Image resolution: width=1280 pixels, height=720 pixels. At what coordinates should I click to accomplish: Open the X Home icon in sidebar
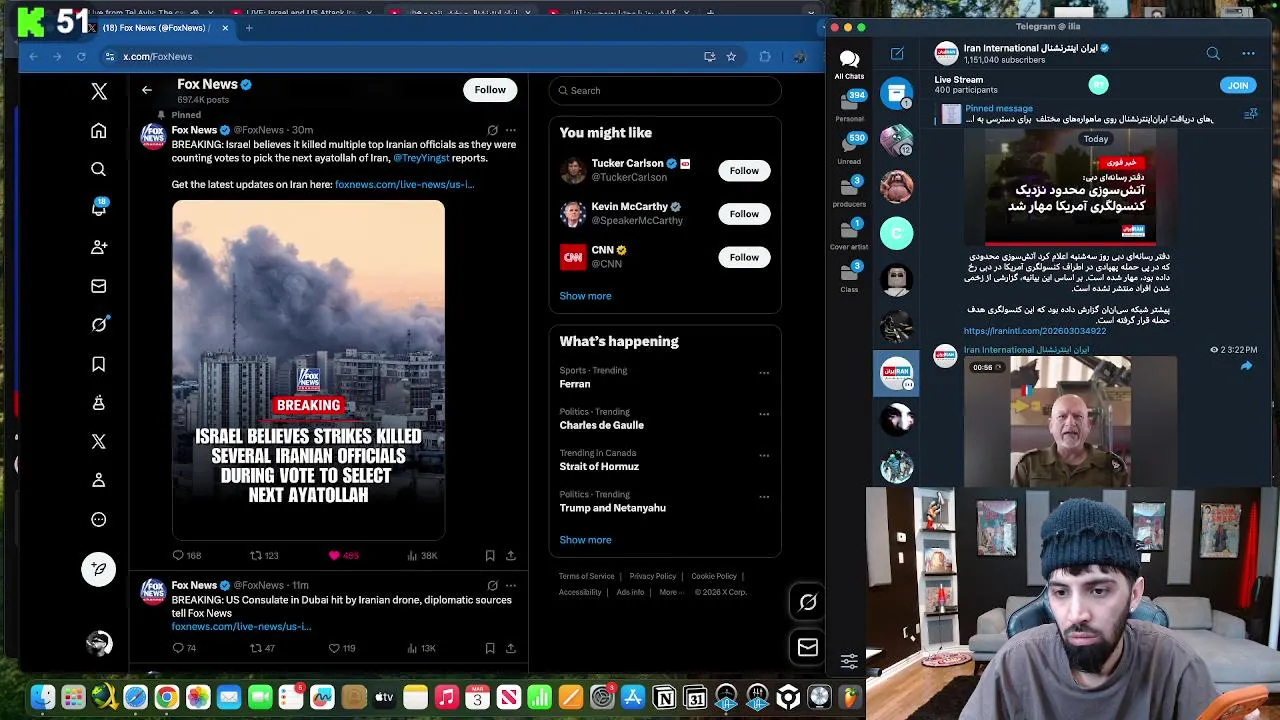98,131
